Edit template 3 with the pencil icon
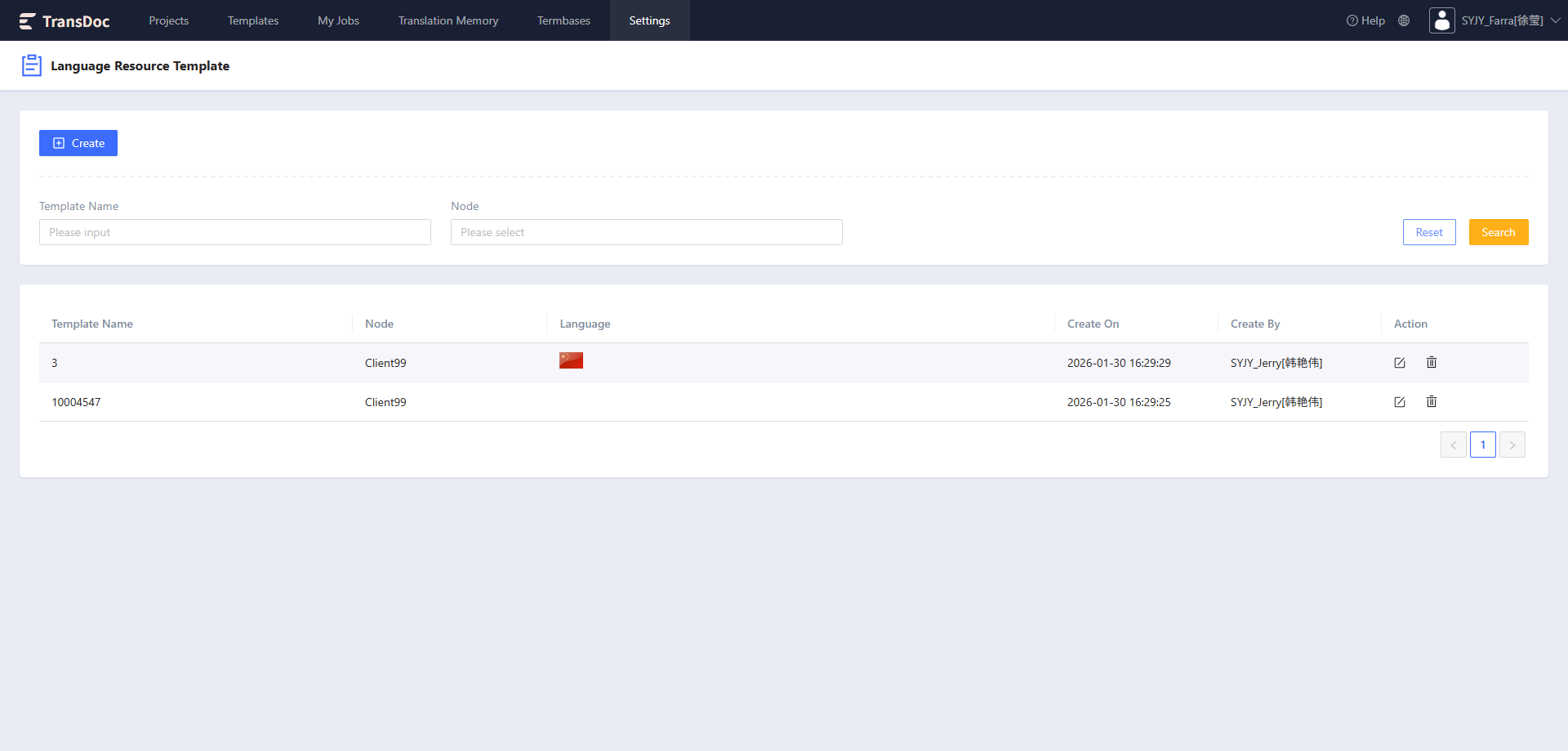The width and height of the screenshot is (1568, 751). click(1400, 363)
